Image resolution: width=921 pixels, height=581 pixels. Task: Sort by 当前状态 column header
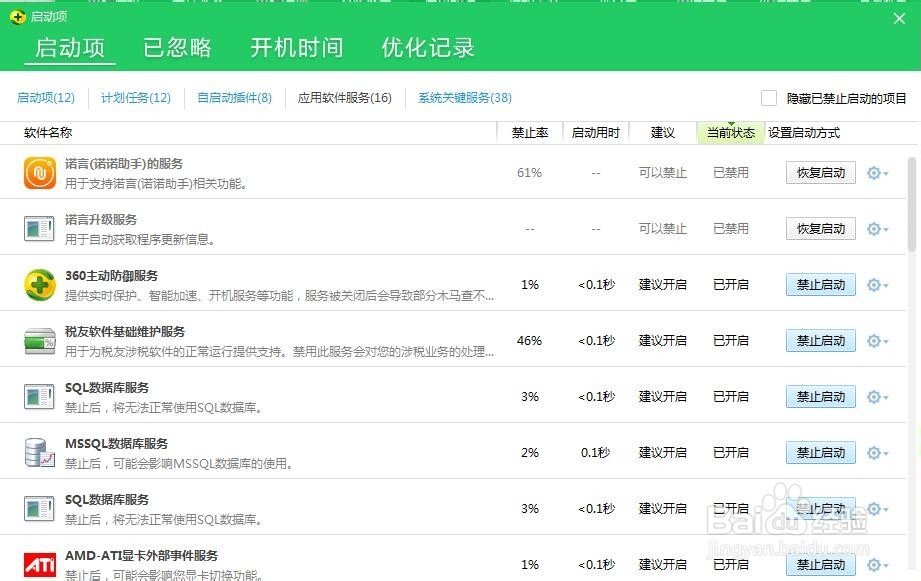point(731,133)
